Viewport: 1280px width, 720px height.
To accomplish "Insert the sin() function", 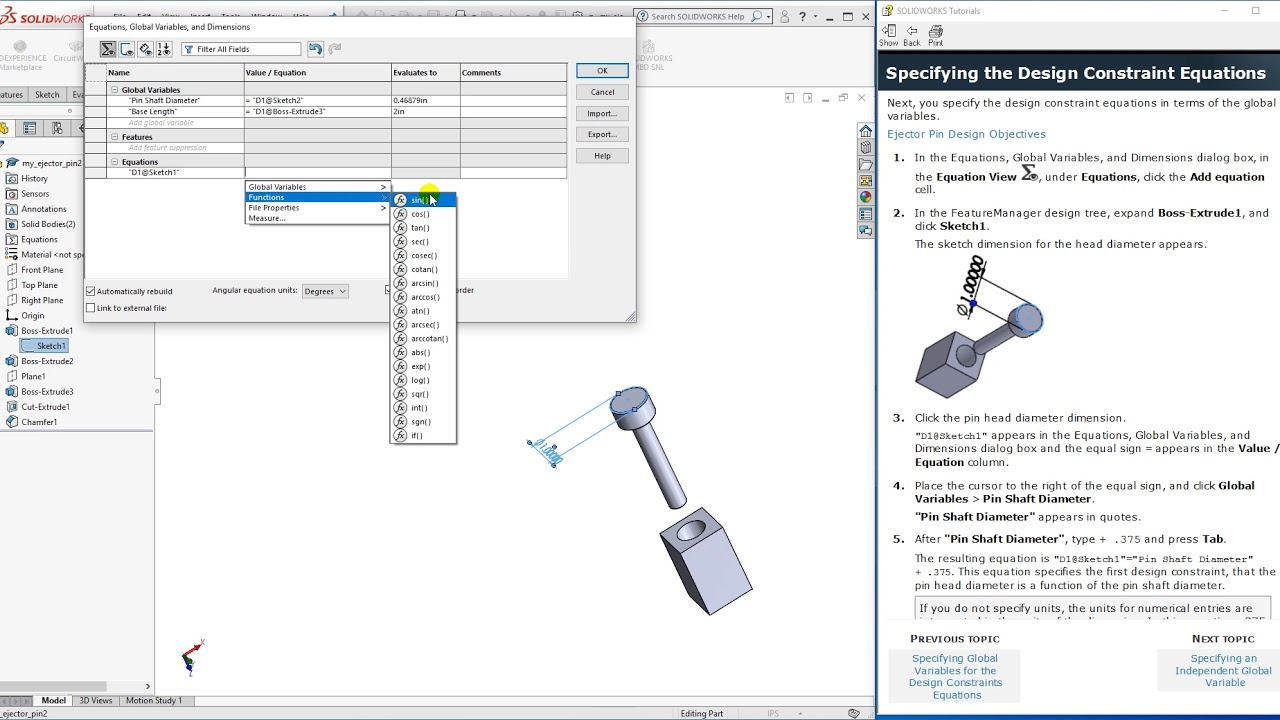I will (423, 200).
